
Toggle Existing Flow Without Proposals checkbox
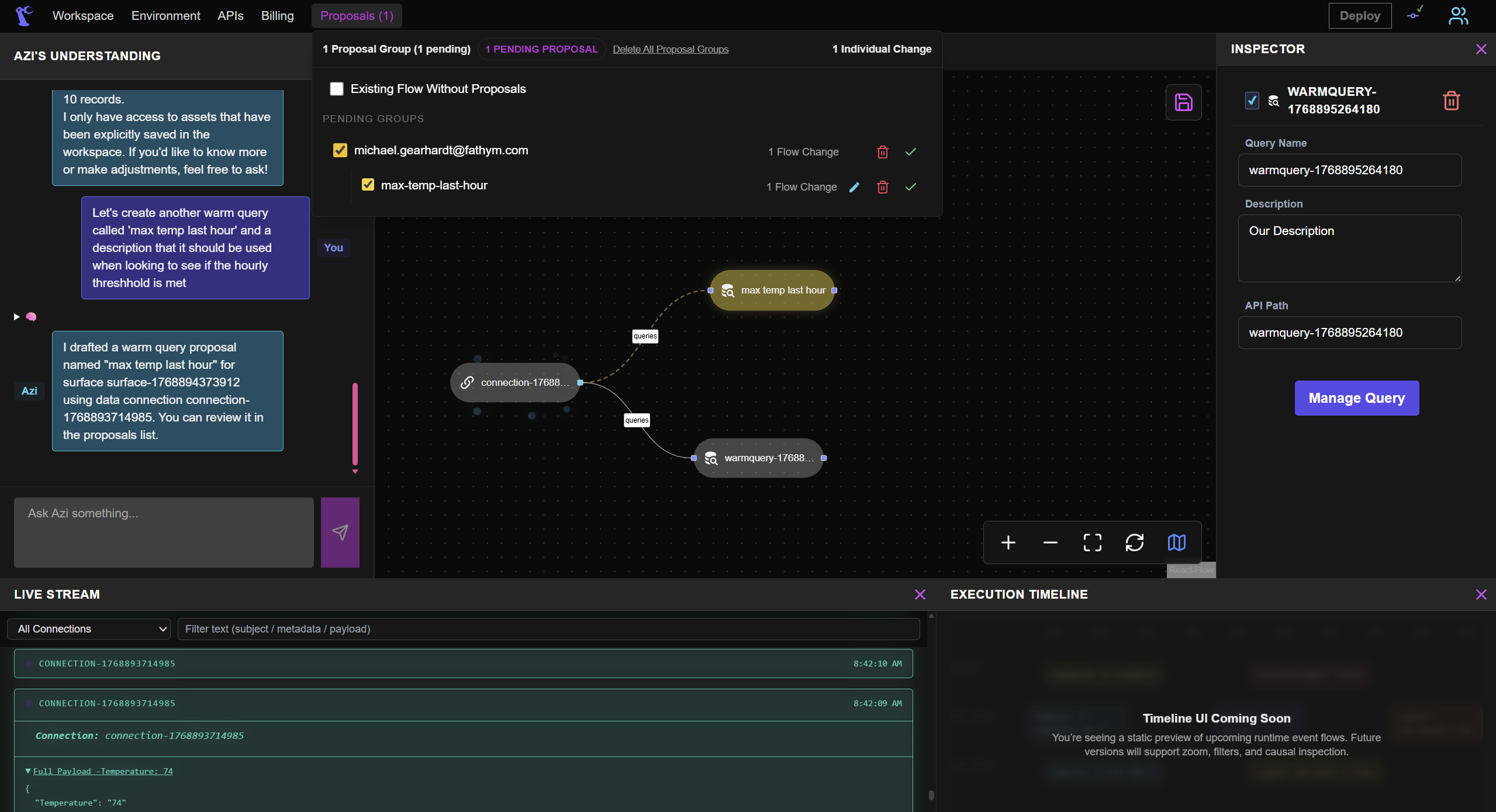pos(337,89)
